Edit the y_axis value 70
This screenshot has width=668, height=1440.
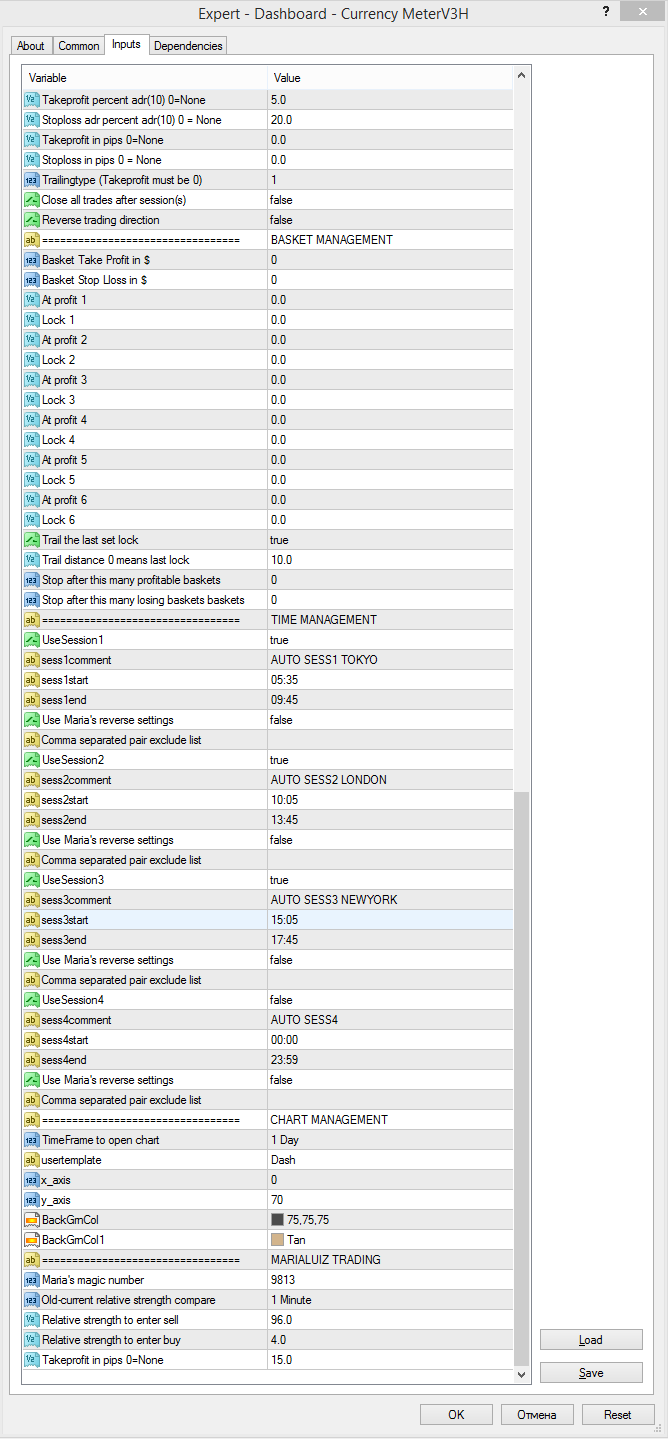pos(389,1200)
